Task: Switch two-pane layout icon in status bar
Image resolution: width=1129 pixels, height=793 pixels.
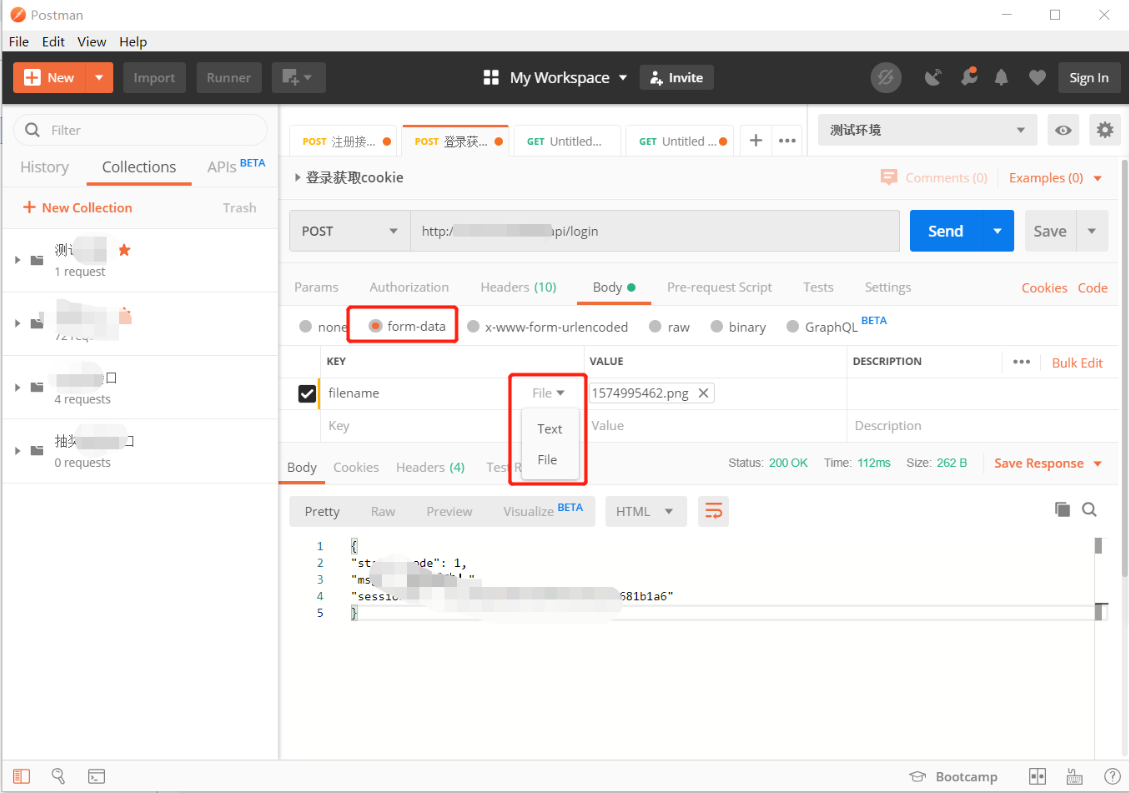Action: 1038,776
